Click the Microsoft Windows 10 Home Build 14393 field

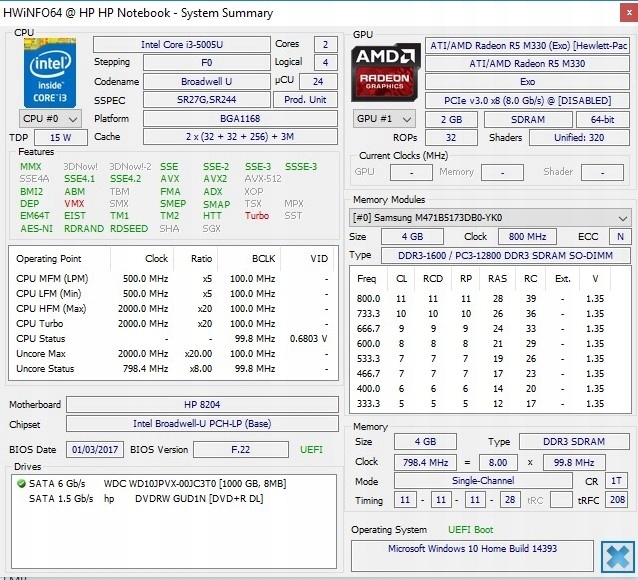tap(472, 556)
